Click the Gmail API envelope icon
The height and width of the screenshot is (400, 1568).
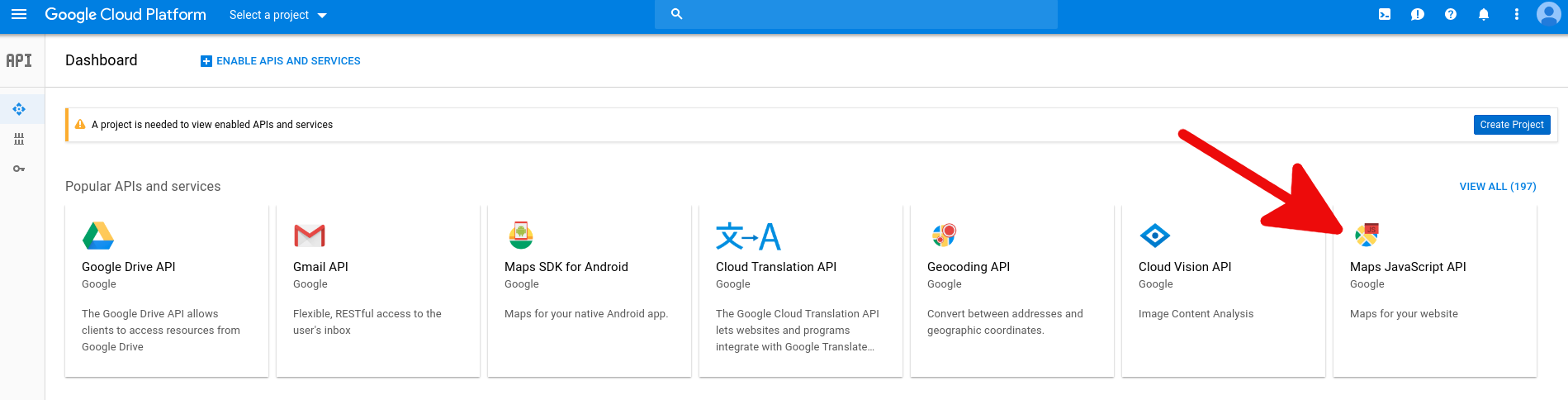tap(310, 236)
